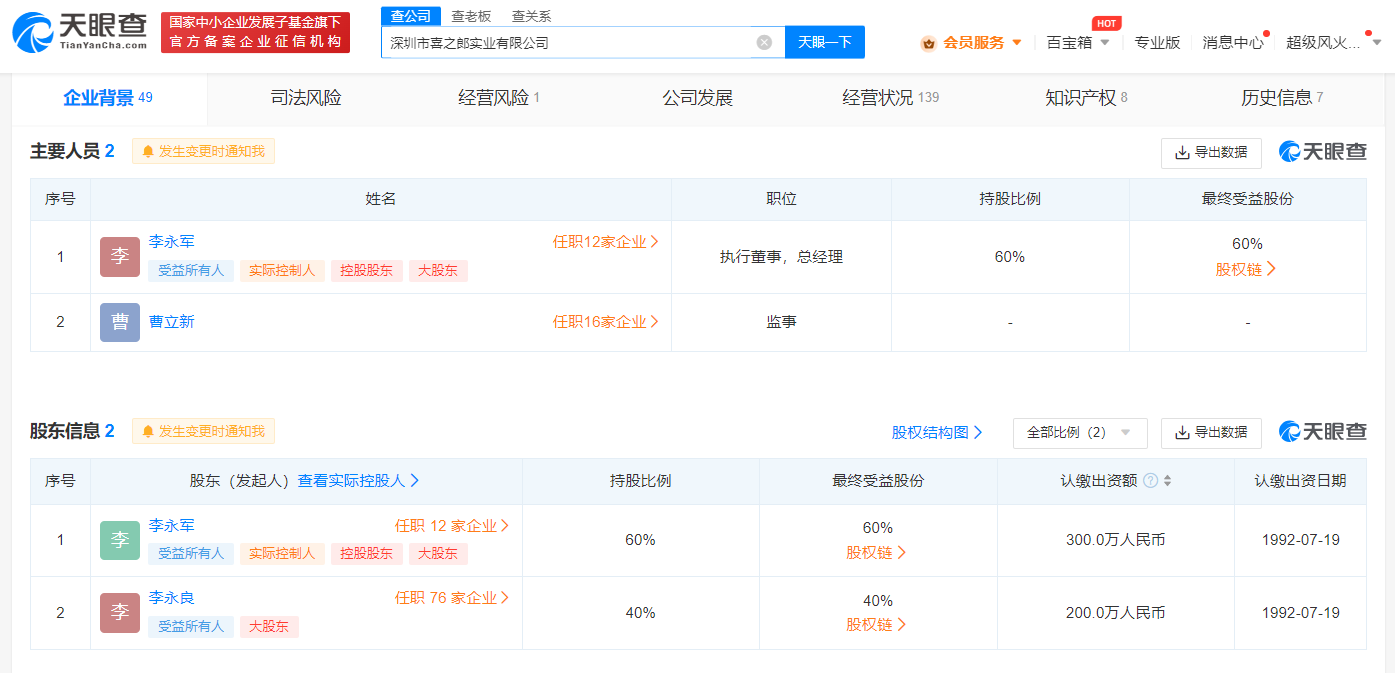Click the crown icon beside 会员服务

pyautogui.click(x=928, y=43)
